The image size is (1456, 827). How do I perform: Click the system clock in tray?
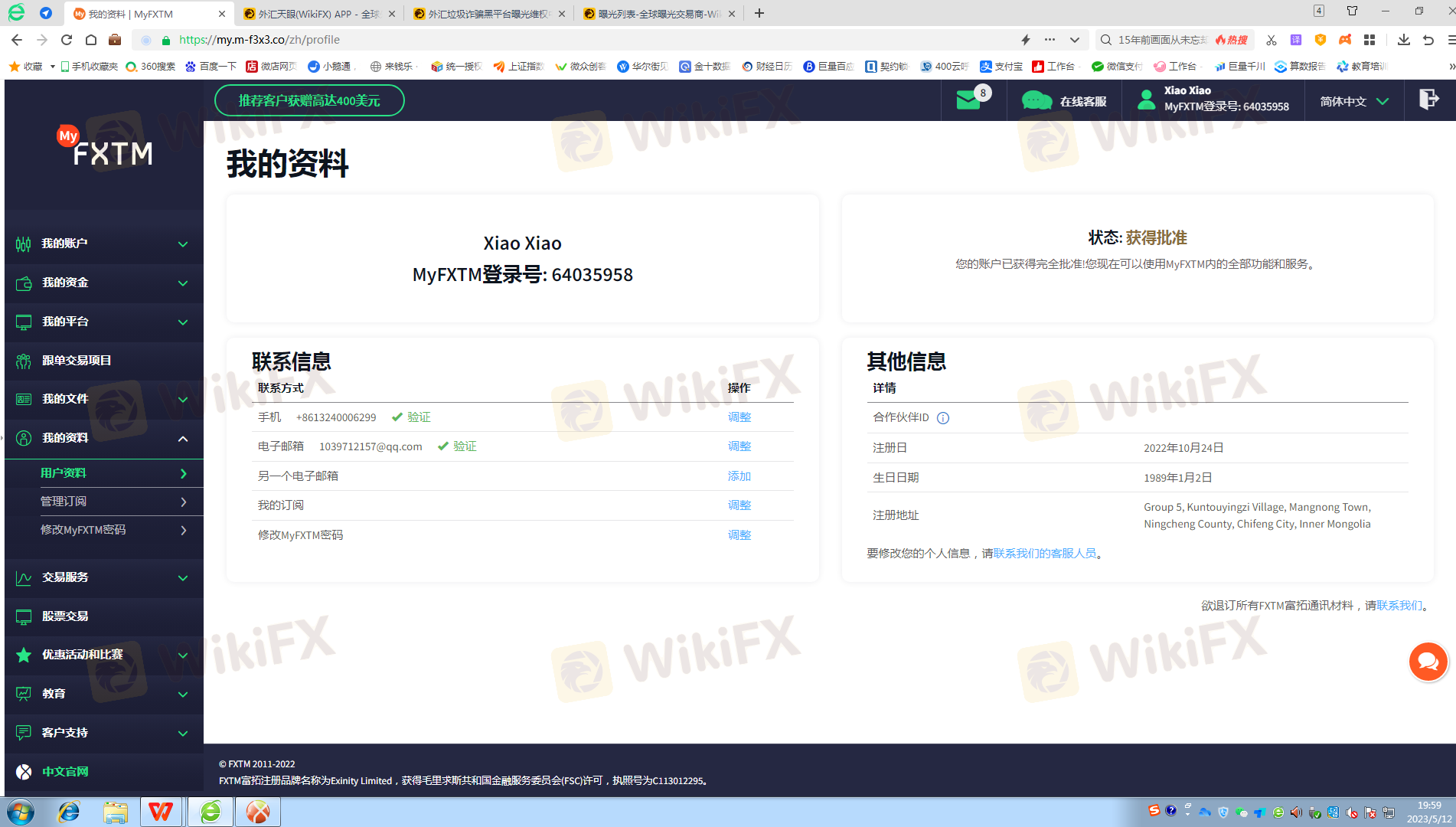(x=1428, y=812)
